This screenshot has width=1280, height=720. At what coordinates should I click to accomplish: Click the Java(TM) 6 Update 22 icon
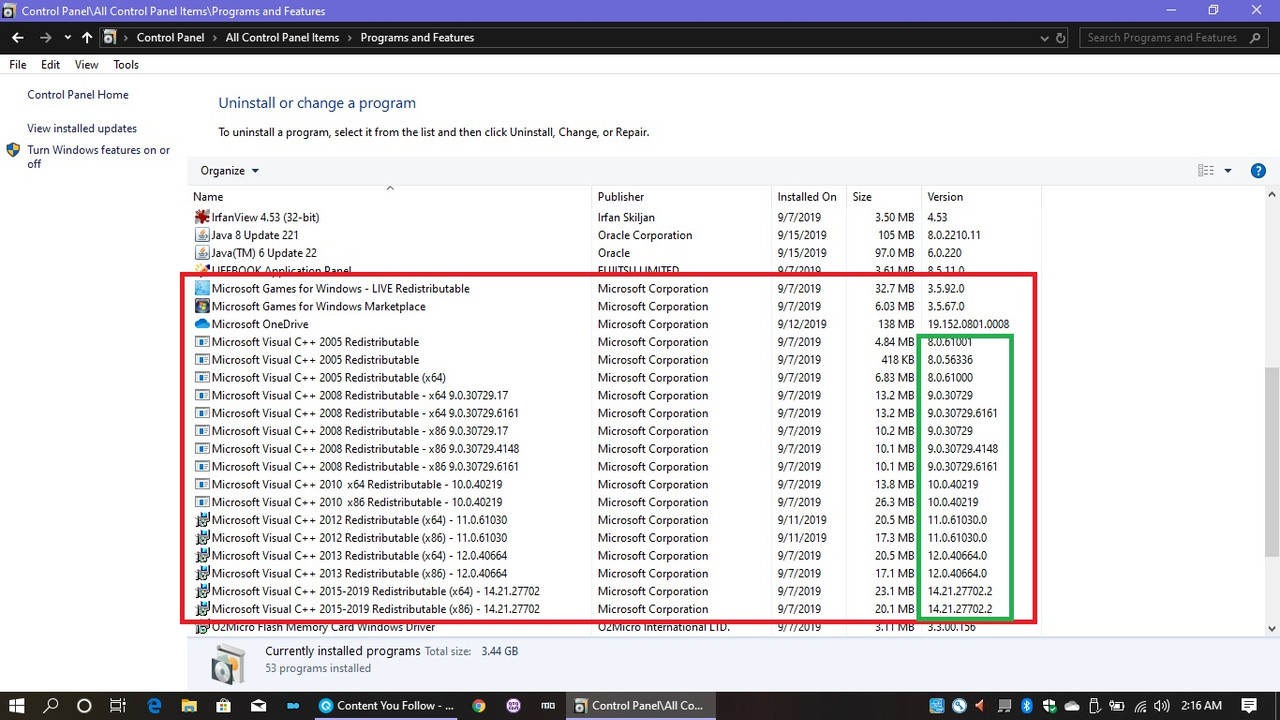click(202, 253)
